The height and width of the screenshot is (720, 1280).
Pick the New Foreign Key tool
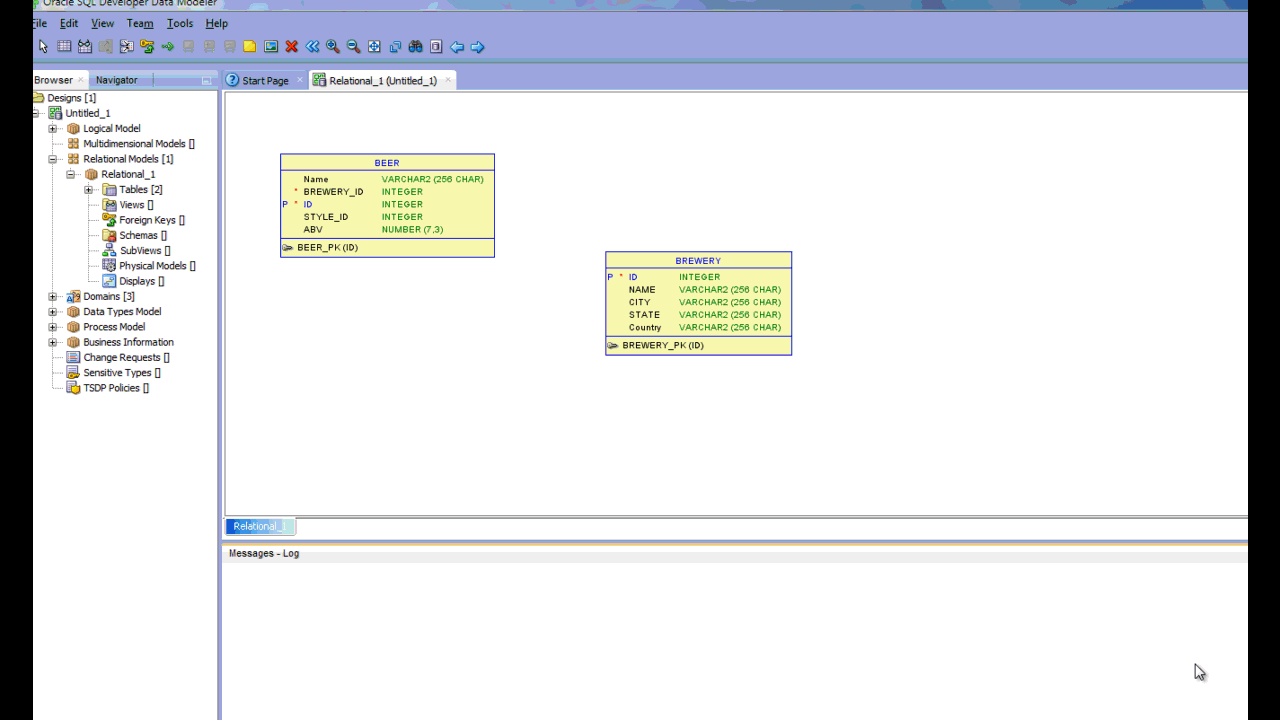148,46
